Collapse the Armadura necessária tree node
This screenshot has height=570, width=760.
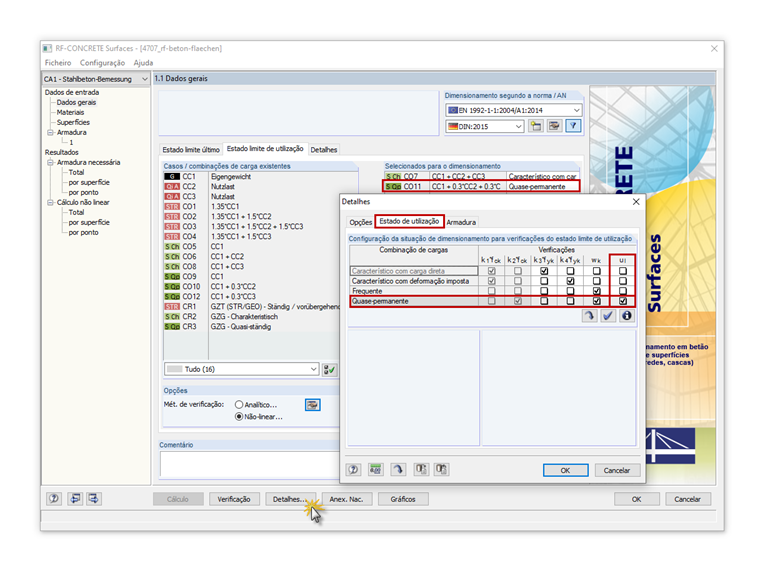click(50, 162)
